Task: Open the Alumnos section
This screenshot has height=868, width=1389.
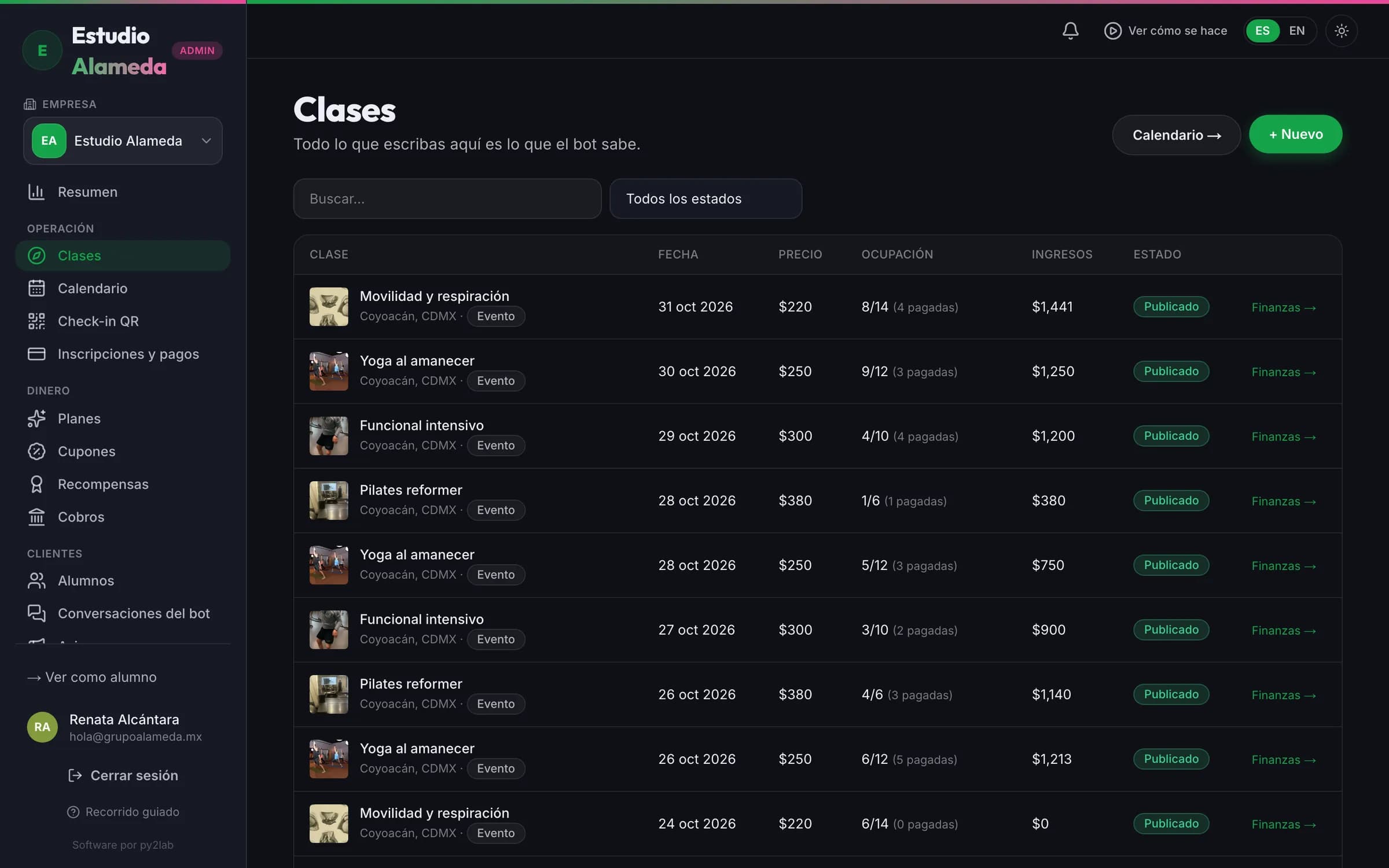Action: coord(123,580)
